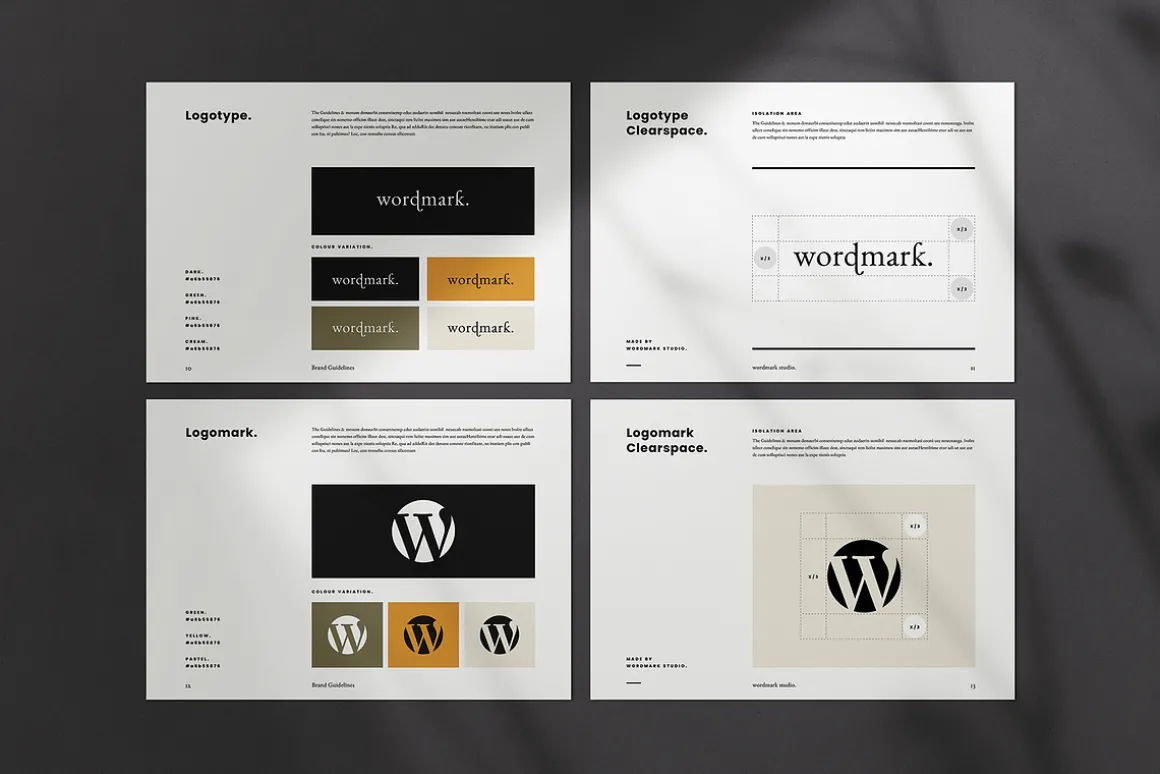Screen dimensions: 1160x774
Task: Click the body paragraph on the Logotype page
Action: coord(422,124)
